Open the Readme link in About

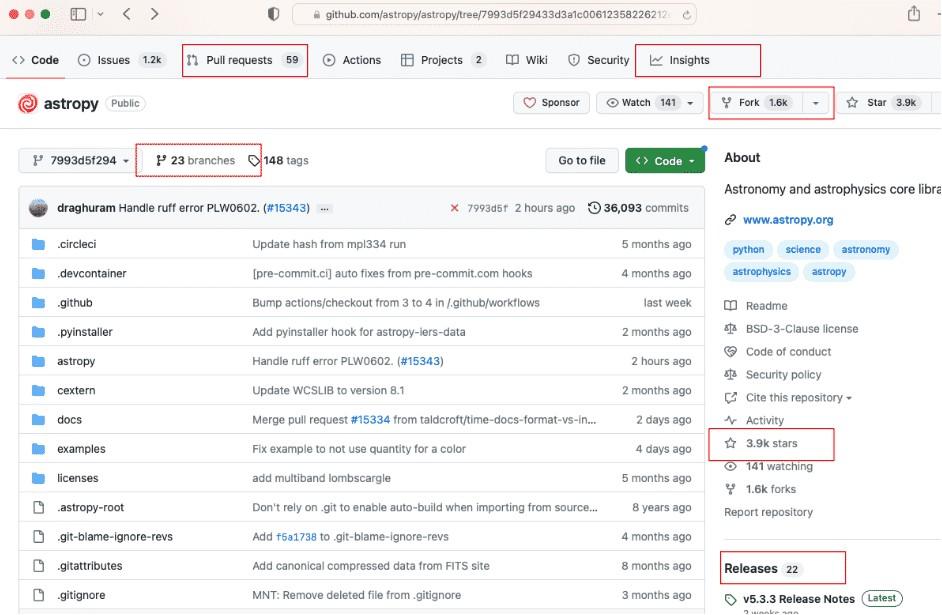coord(766,306)
